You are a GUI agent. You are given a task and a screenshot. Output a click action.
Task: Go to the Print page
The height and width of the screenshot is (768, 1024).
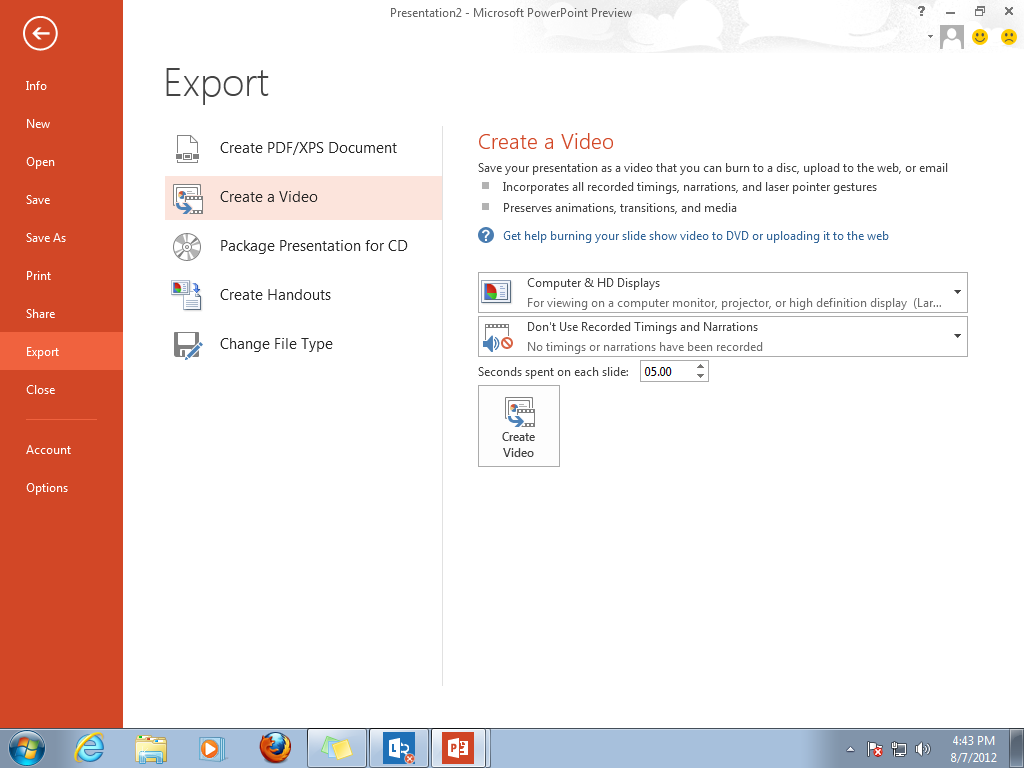click(61, 276)
